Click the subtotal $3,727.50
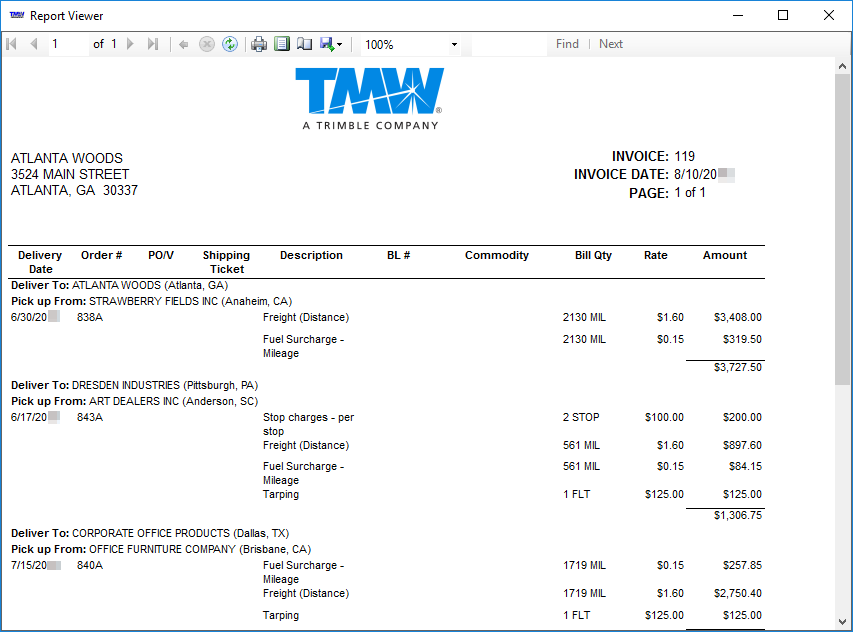This screenshot has width=853, height=632. tap(738, 367)
